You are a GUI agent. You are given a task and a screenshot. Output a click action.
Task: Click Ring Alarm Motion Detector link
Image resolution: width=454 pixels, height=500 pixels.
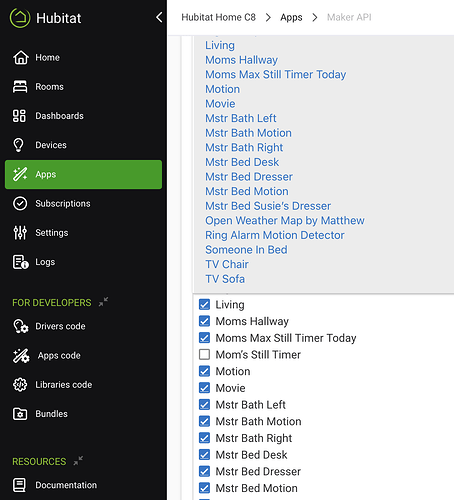(275, 235)
